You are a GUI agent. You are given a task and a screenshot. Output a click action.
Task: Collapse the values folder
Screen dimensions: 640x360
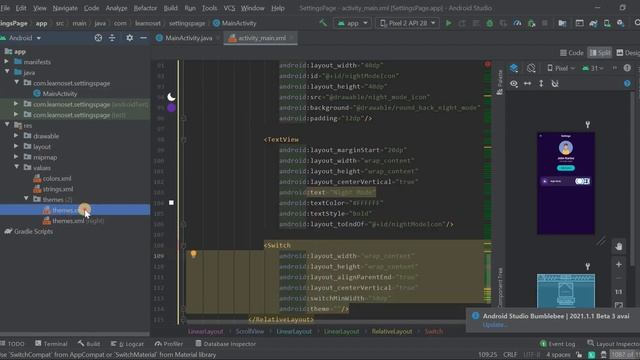tap(16, 168)
